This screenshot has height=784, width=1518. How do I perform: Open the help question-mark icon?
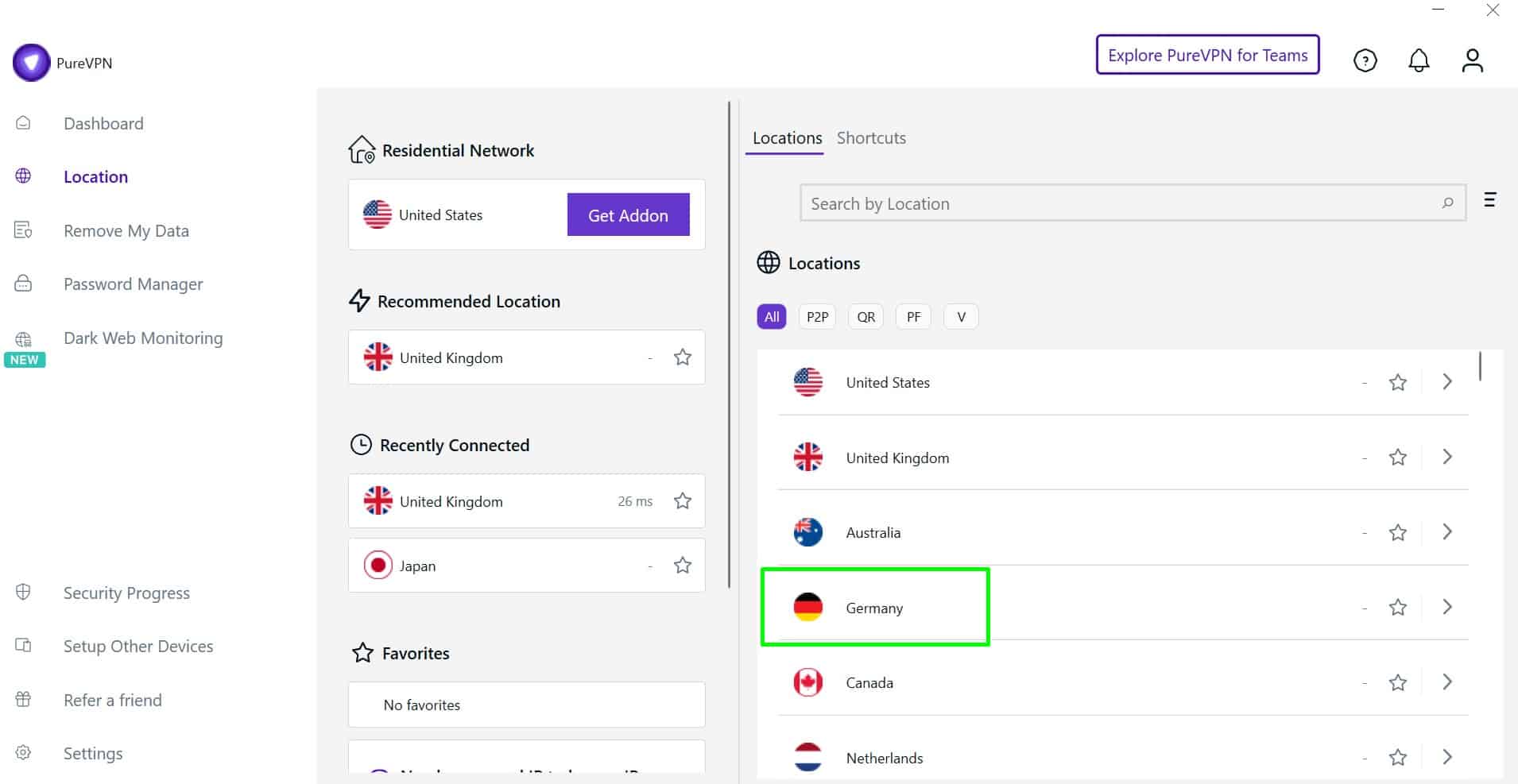click(1365, 60)
